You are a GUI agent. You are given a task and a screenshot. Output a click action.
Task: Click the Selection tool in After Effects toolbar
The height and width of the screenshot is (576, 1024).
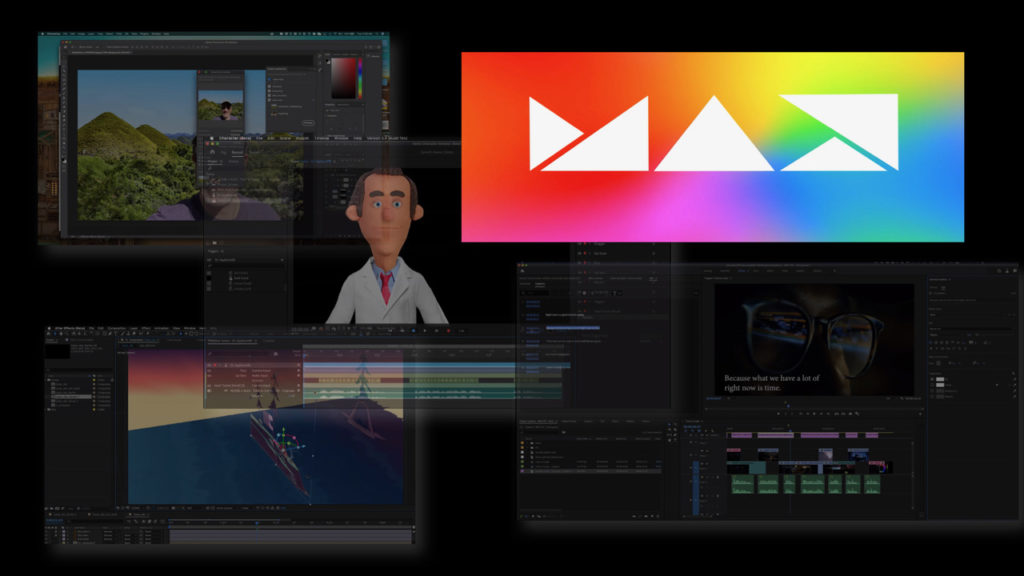46,334
